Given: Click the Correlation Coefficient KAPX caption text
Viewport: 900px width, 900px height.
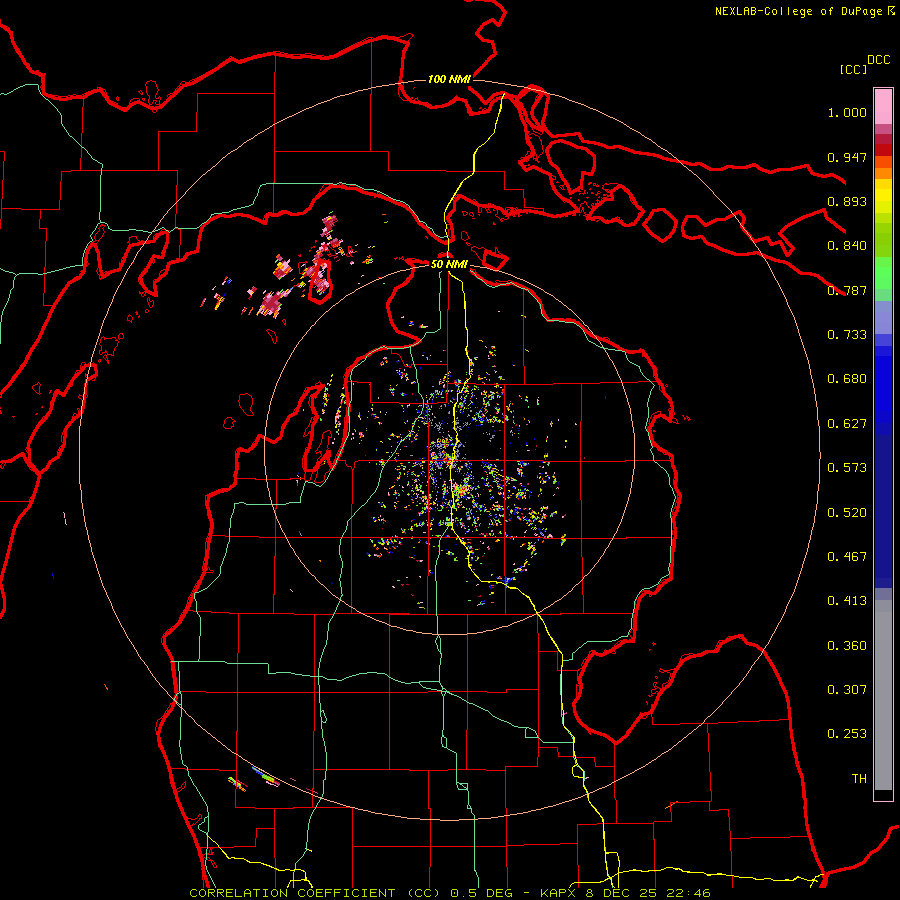Looking at the screenshot, I should (x=450, y=893).
